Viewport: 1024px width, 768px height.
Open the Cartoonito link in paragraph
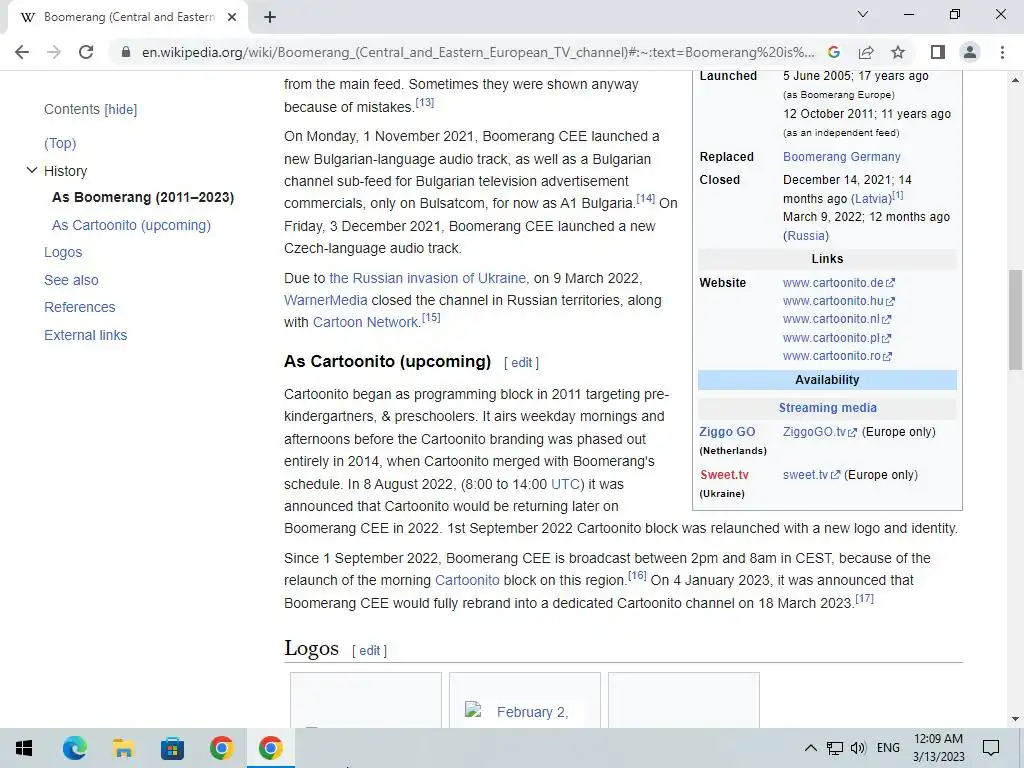pyautogui.click(x=467, y=581)
